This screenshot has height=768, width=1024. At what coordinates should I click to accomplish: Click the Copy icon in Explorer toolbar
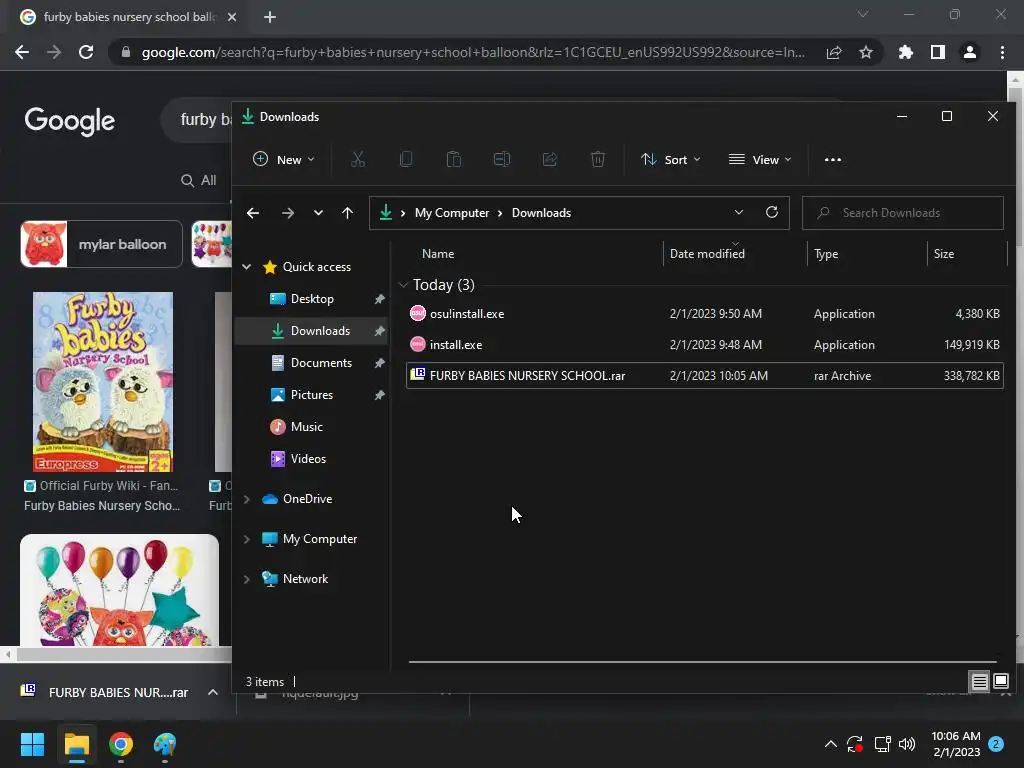point(406,159)
